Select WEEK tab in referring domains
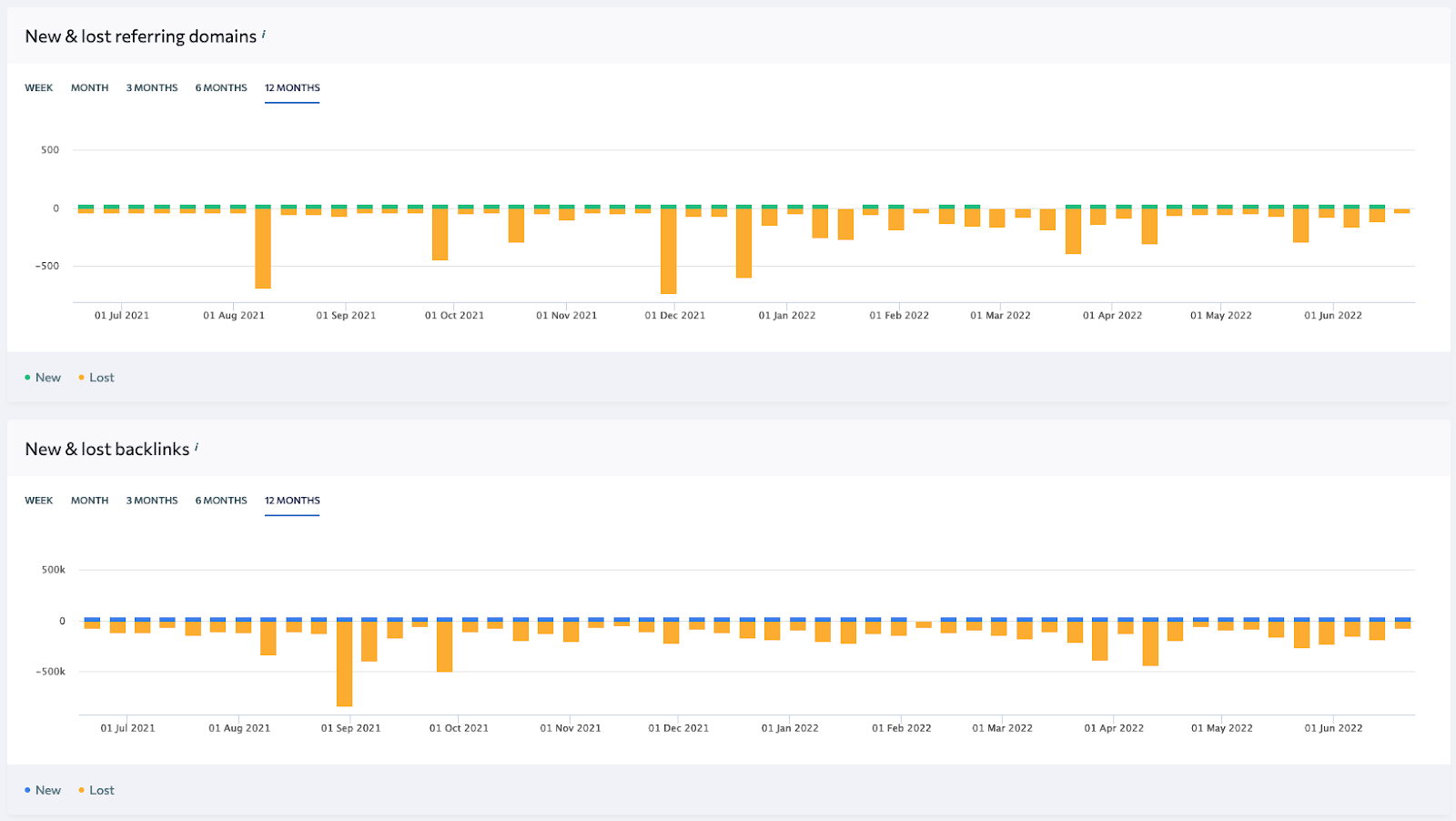This screenshot has height=821, width=1456. point(39,88)
